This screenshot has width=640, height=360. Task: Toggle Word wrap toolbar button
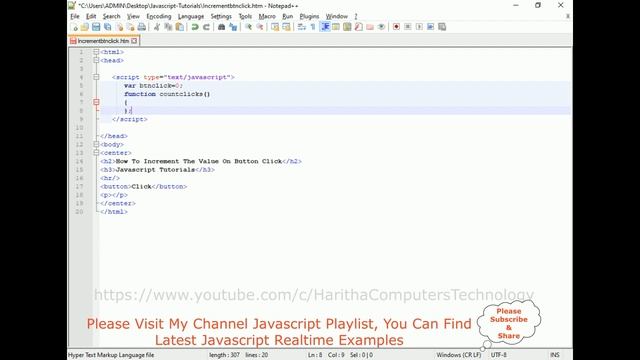click(302, 27)
